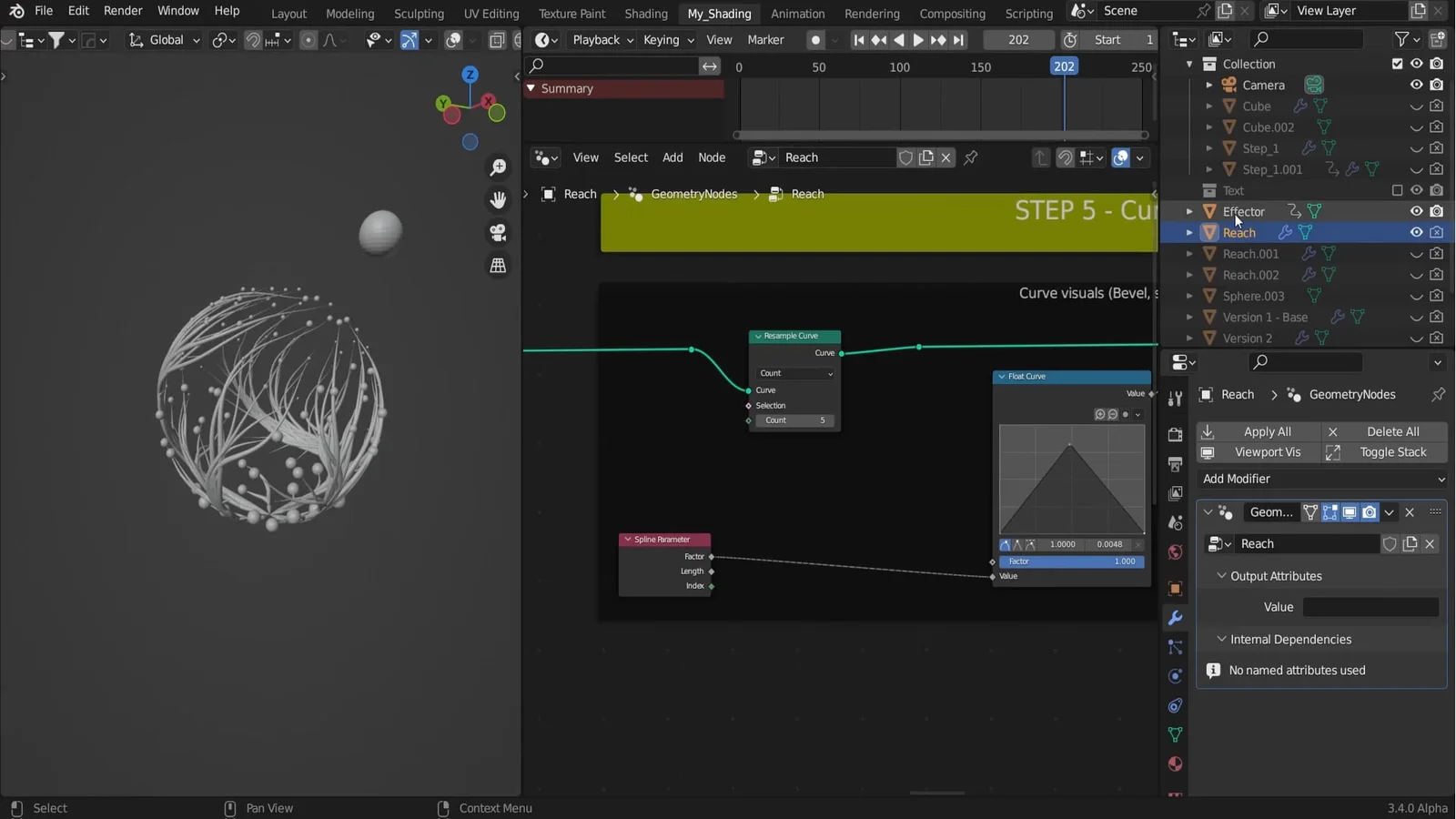1456x819 pixels.
Task: Activate Move View hand icon in viewport
Action: pos(499,200)
